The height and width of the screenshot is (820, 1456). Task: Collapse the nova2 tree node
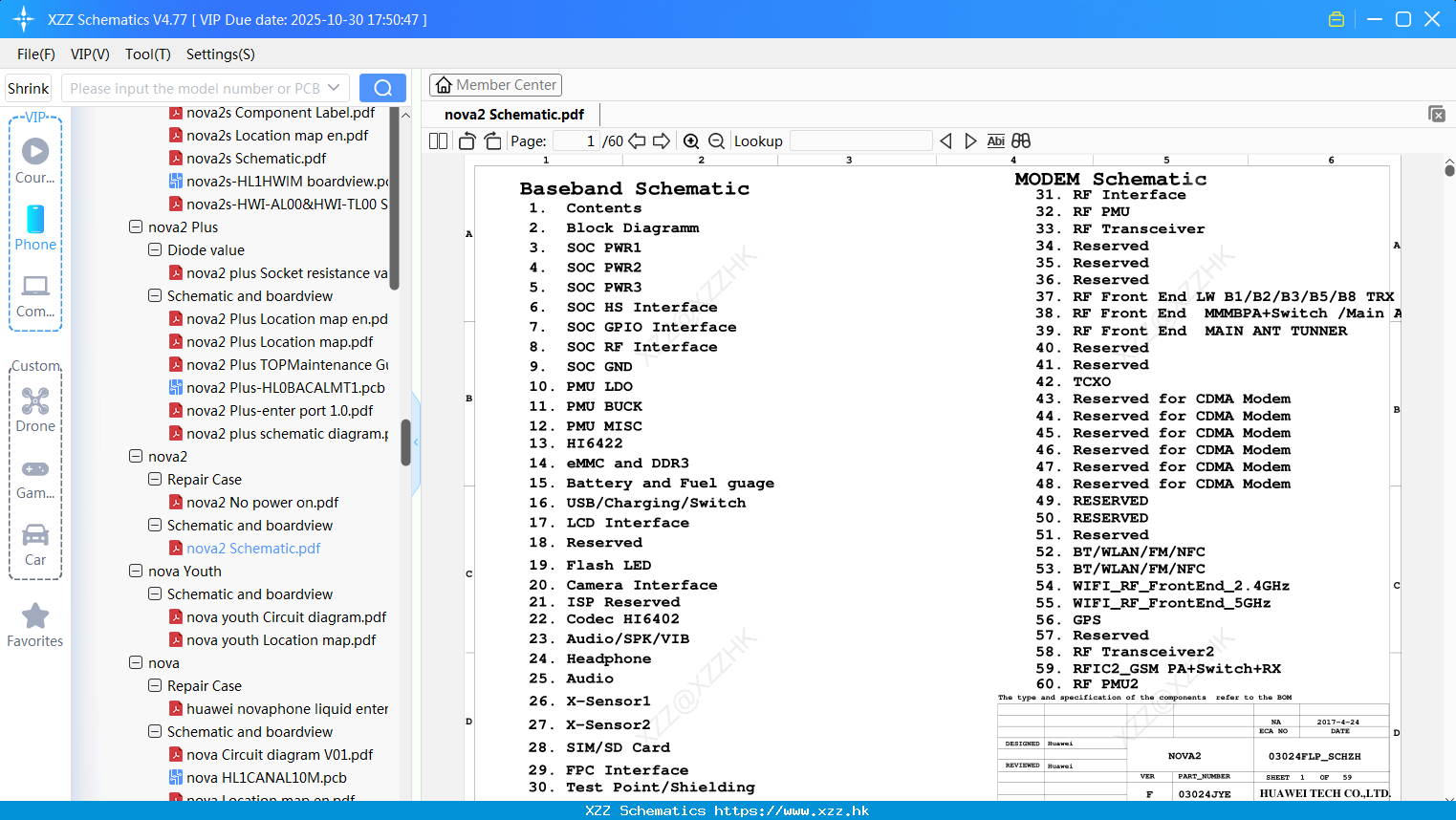[x=136, y=457]
